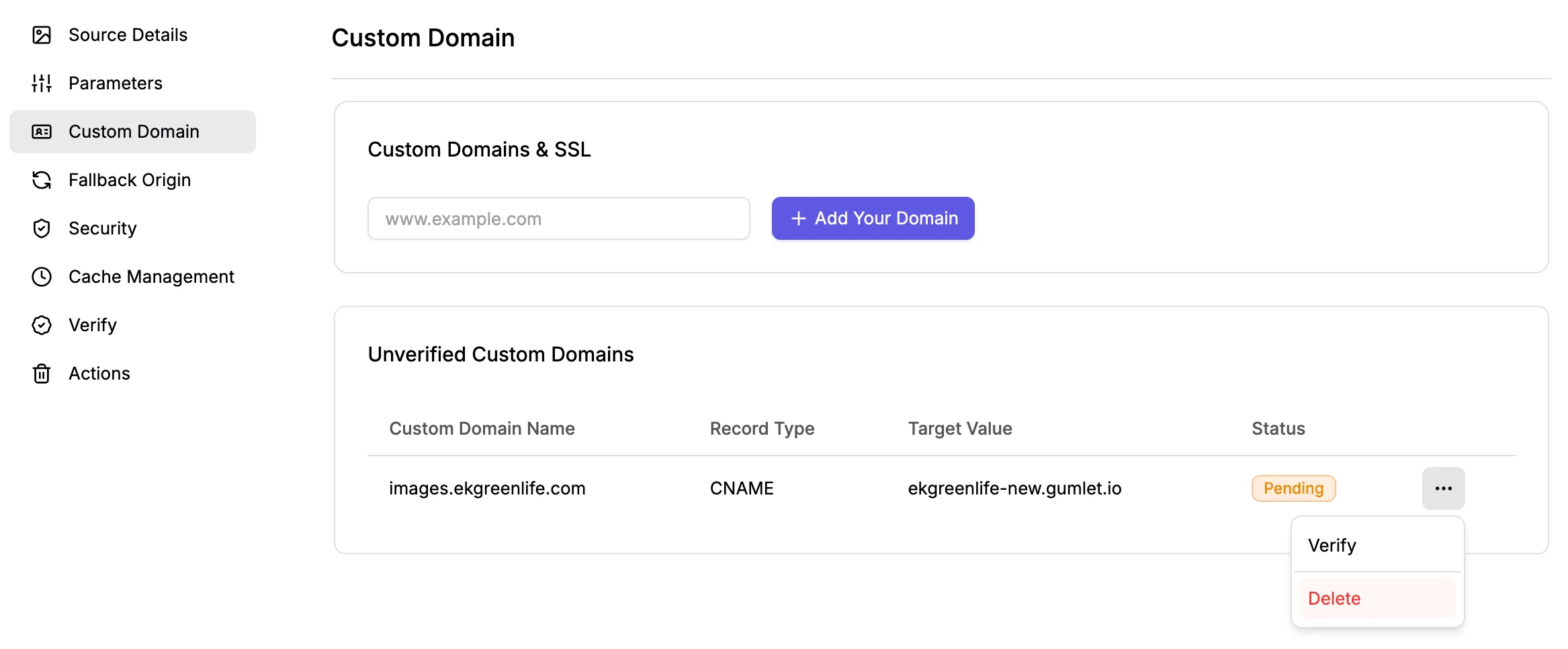Image resolution: width=1568 pixels, height=649 pixels.
Task: Click the Source Details image icon
Action: tap(42, 35)
